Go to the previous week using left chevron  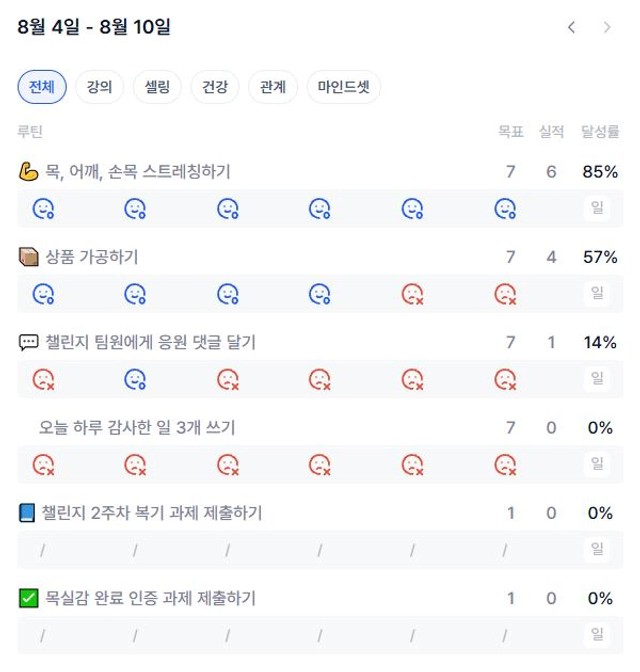click(571, 27)
